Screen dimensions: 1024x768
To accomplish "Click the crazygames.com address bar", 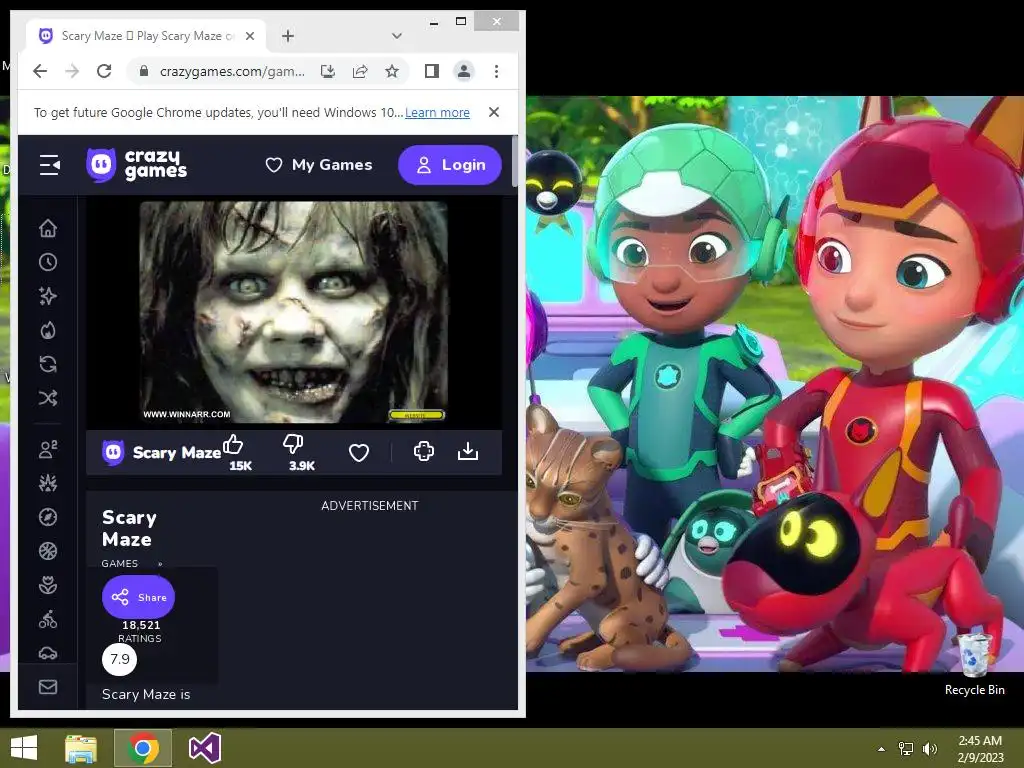I will pos(232,71).
